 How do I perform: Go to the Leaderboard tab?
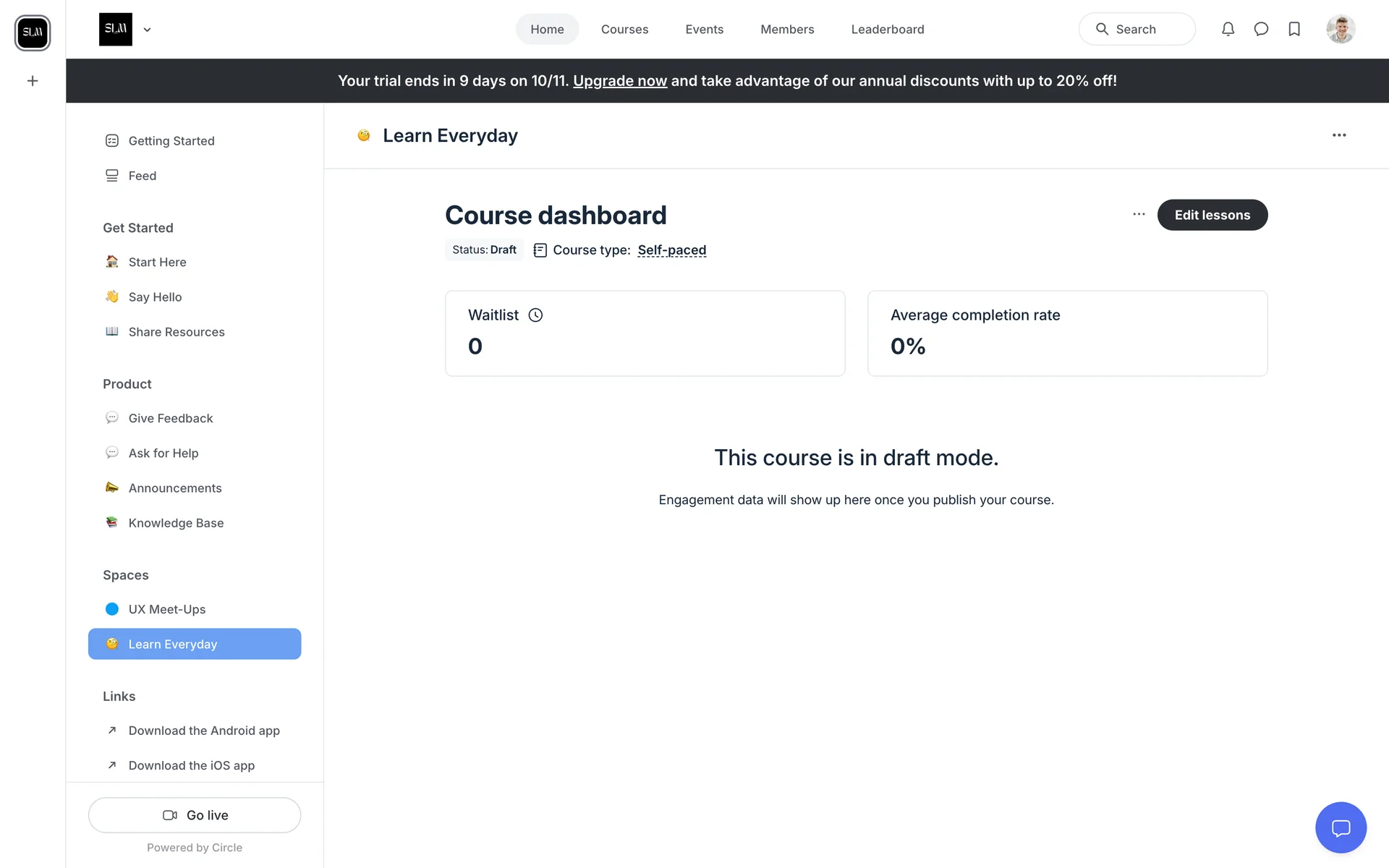887,30
